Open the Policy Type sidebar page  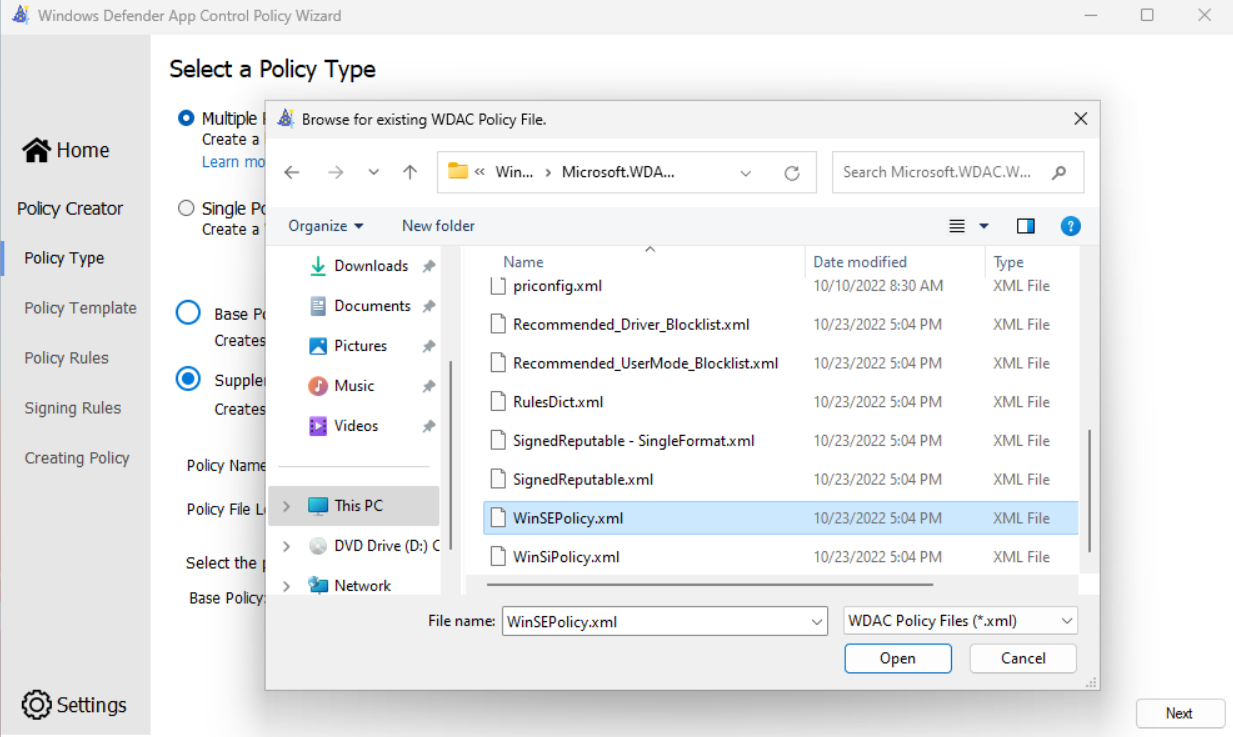tap(64, 258)
